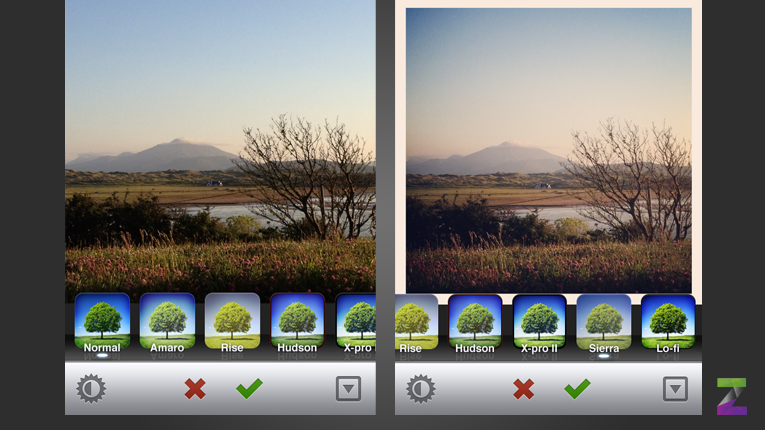Collapse filter tray using right arrow box
This screenshot has height=430, width=765.
[x=675, y=389]
